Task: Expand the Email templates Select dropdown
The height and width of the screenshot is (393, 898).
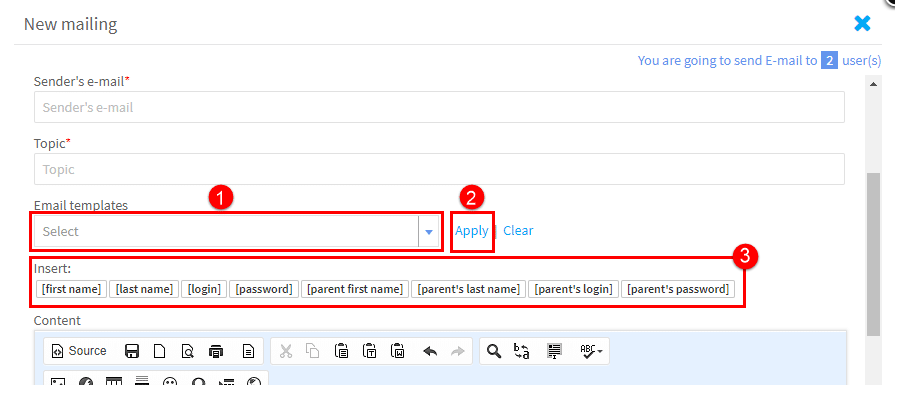Action: click(237, 231)
